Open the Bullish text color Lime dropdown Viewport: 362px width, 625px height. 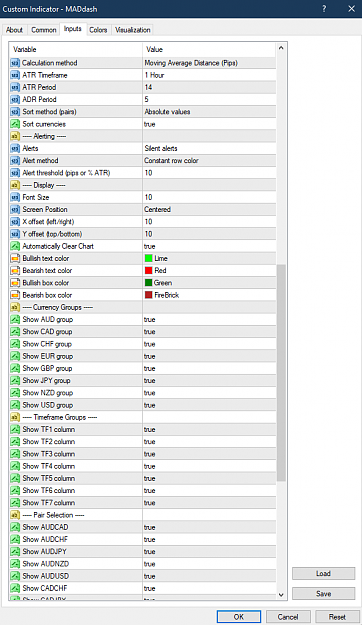pyautogui.click(x=209, y=258)
